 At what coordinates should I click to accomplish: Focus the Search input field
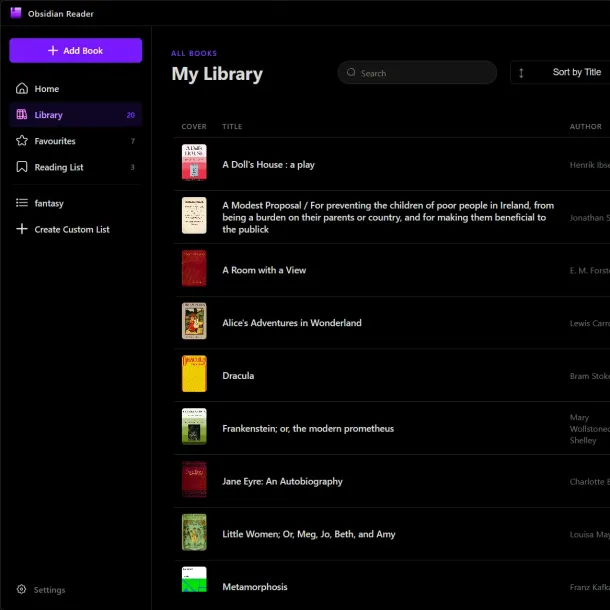[417, 72]
